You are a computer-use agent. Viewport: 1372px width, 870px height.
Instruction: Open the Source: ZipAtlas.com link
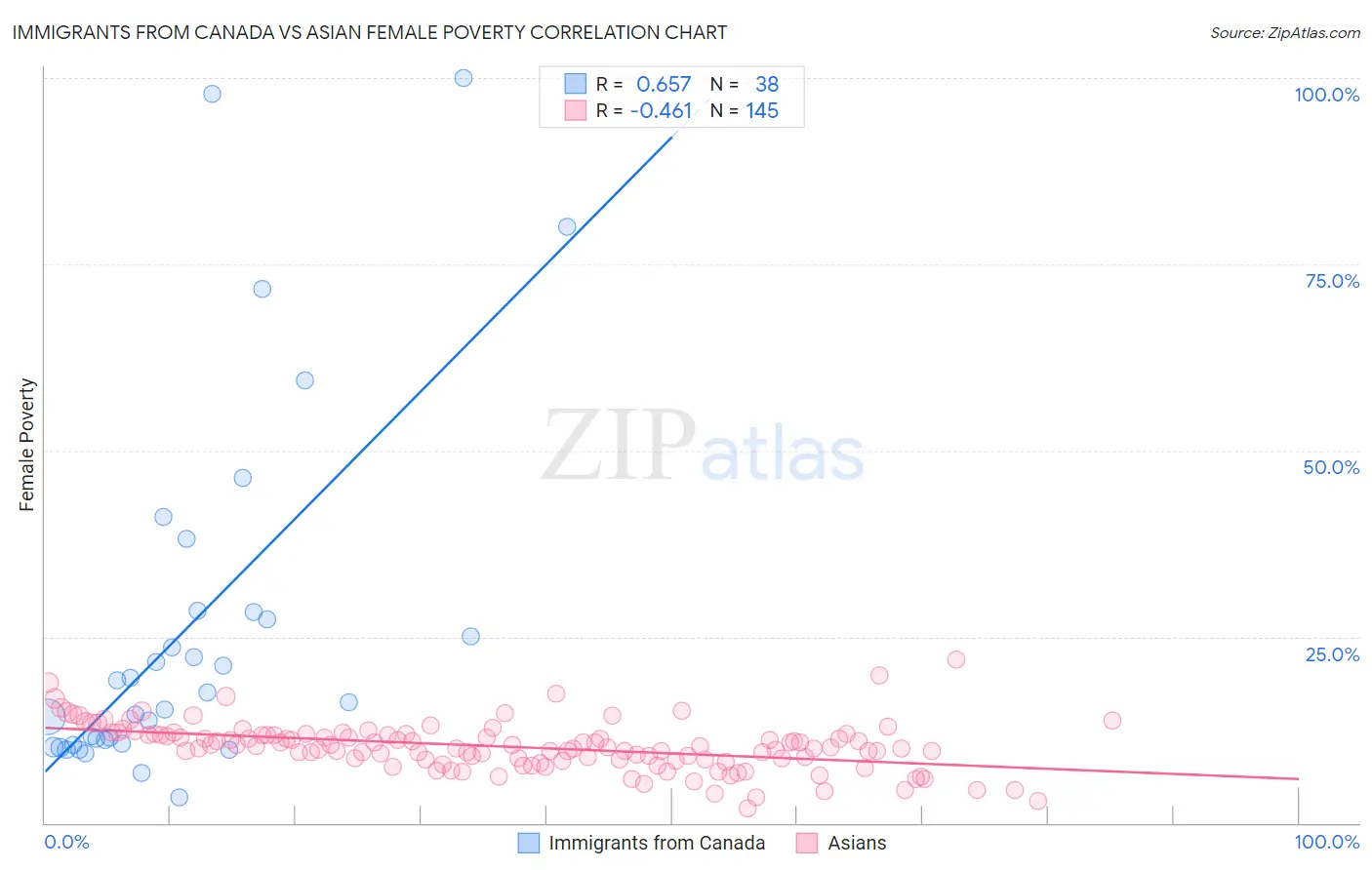coord(1285,32)
